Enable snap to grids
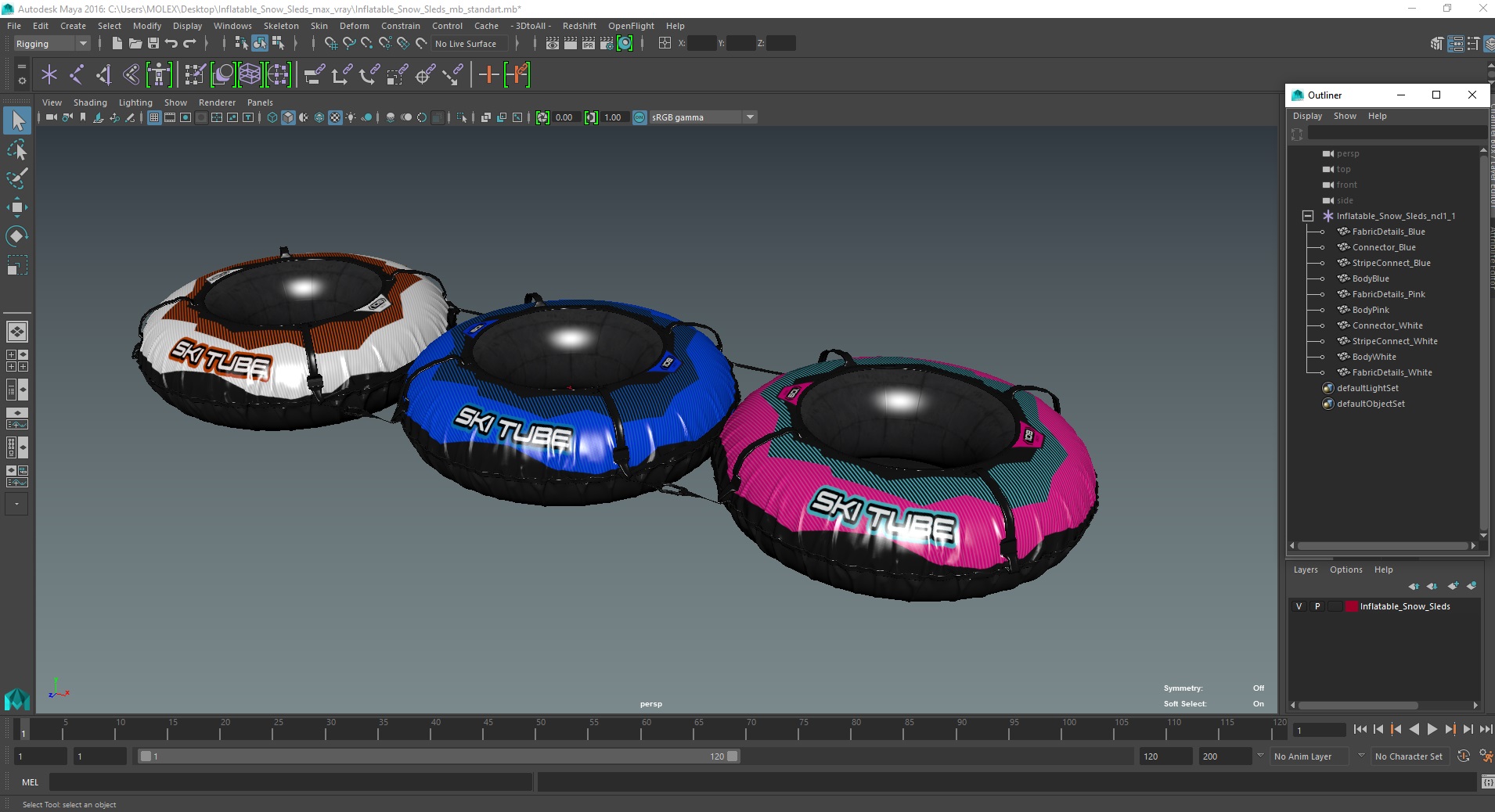 [330, 44]
